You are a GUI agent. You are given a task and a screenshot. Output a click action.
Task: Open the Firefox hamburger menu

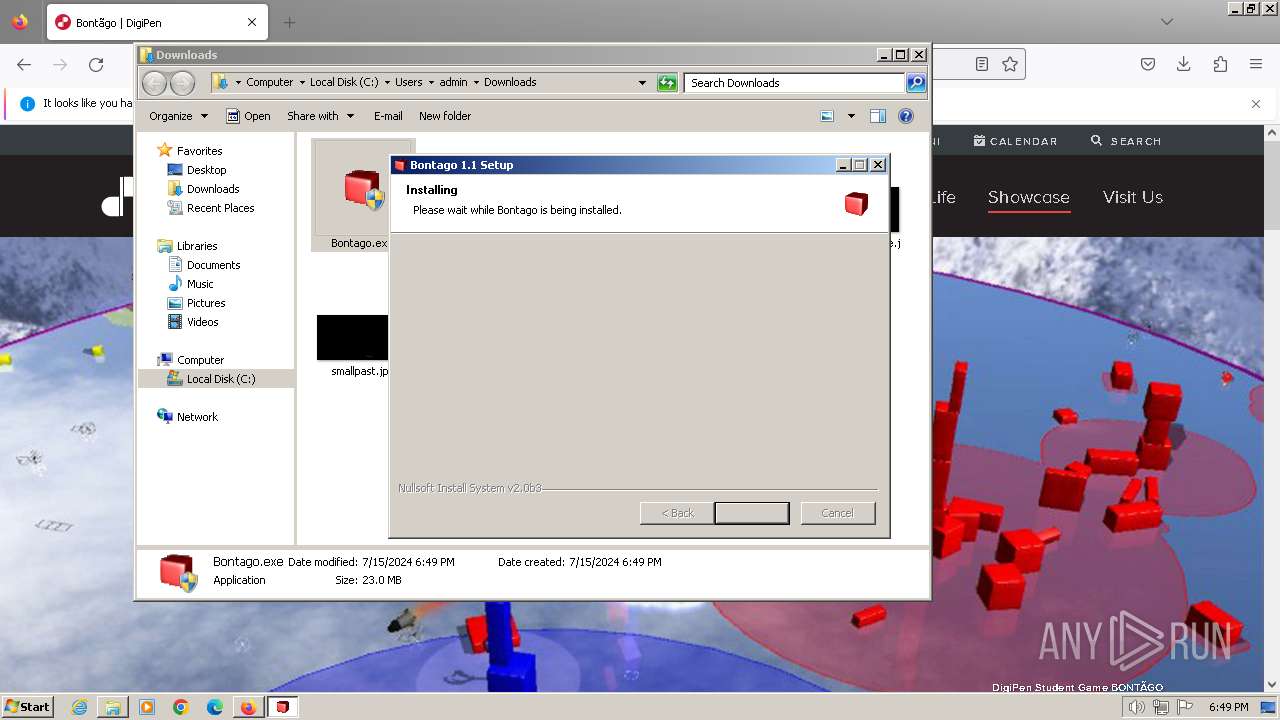1256,64
